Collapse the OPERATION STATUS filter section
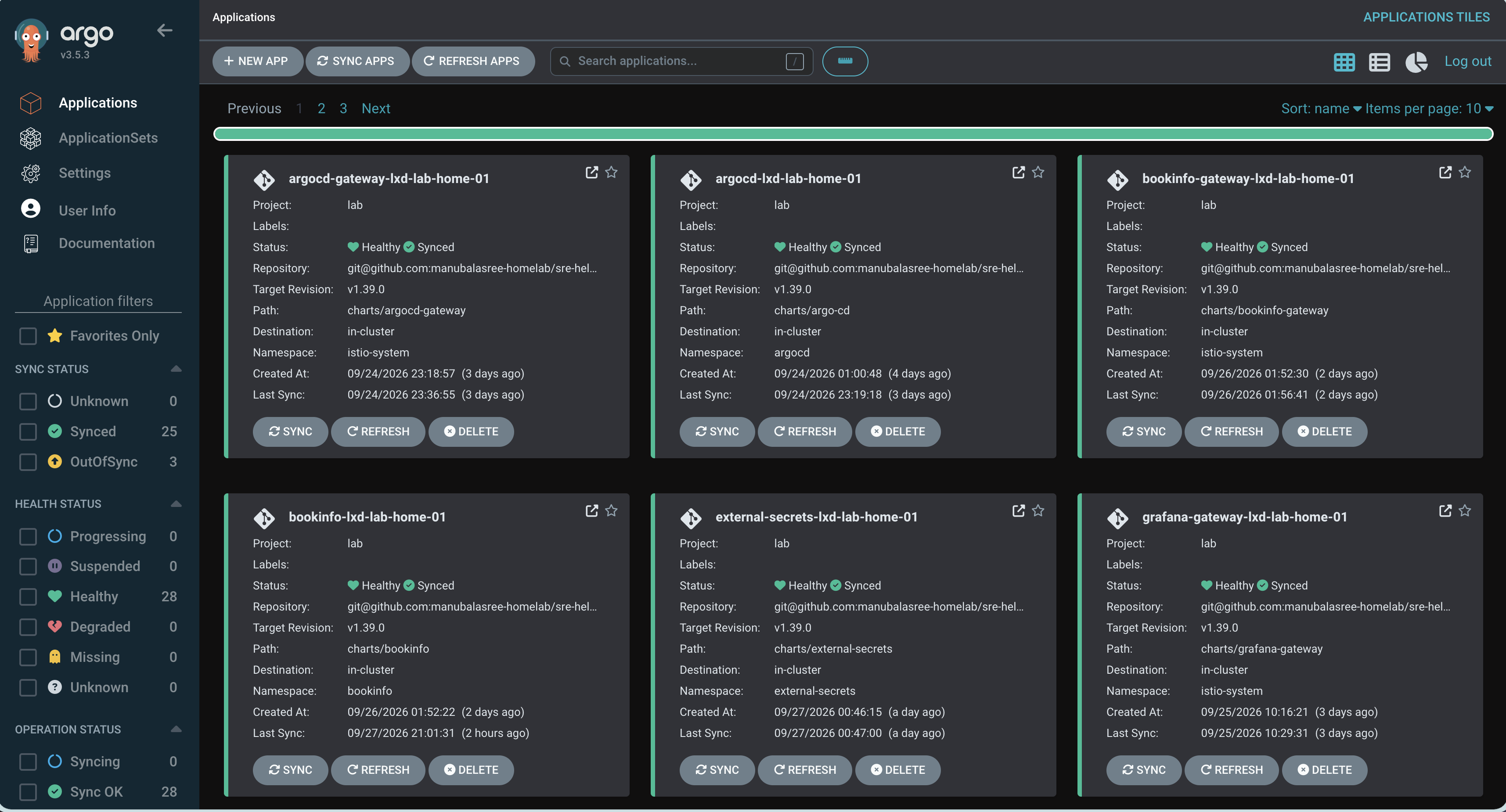The height and width of the screenshot is (812, 1506). pos(176,729)
